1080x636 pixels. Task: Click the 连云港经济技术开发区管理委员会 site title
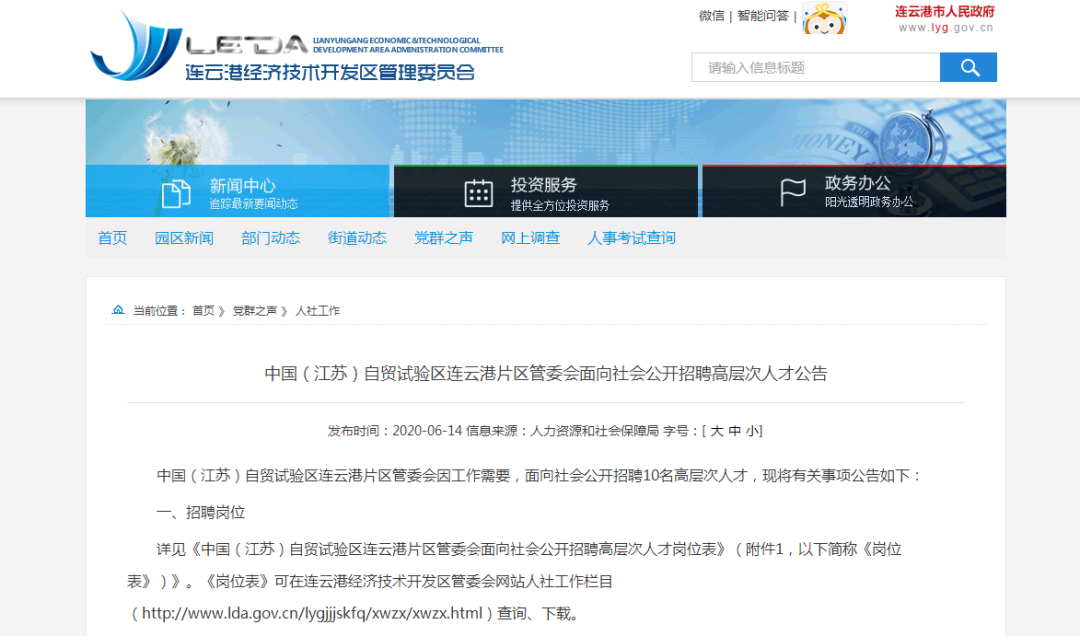coord(330,72)
